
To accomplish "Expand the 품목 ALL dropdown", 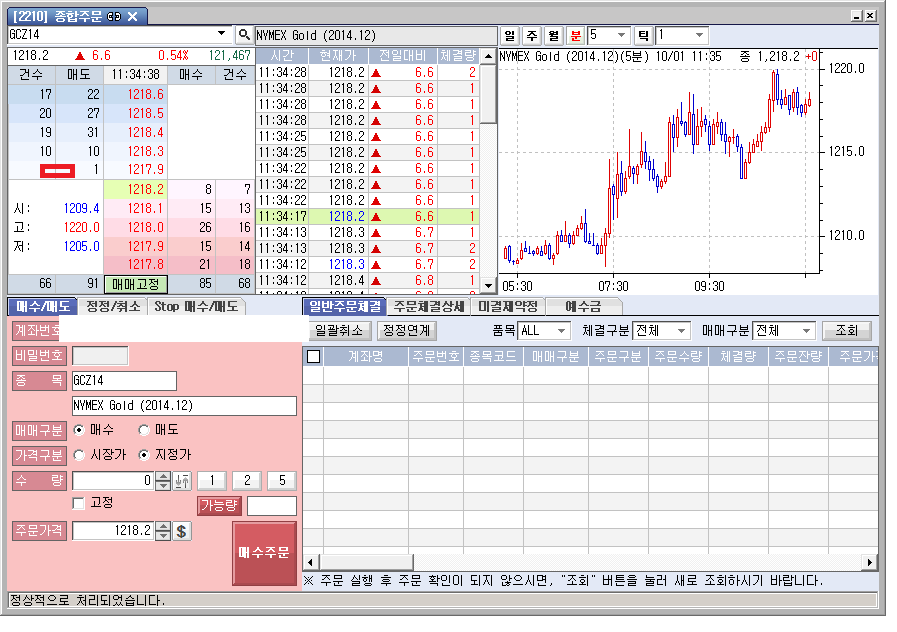I will [x=560, y=331].
